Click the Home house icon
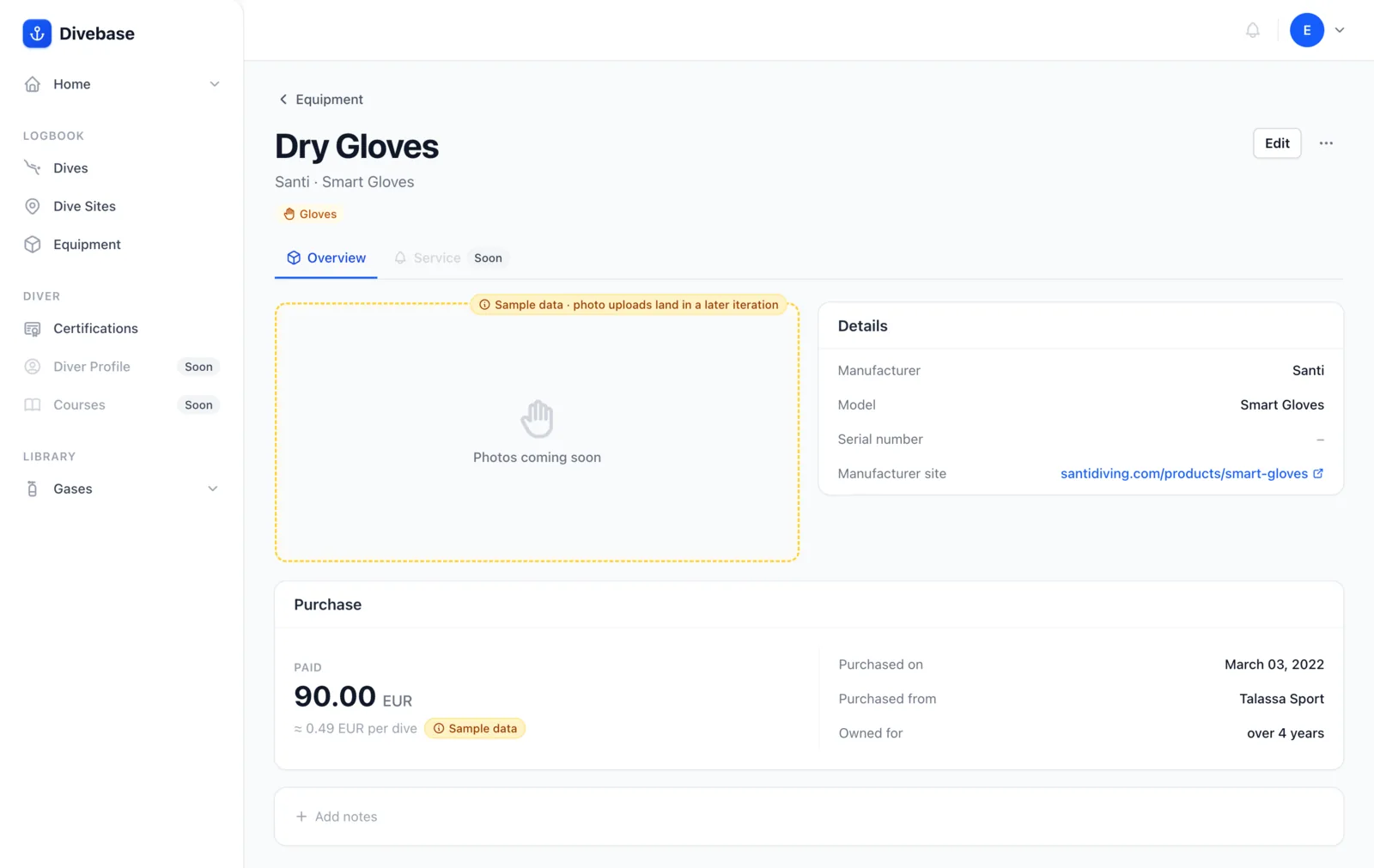 point(33,84)
